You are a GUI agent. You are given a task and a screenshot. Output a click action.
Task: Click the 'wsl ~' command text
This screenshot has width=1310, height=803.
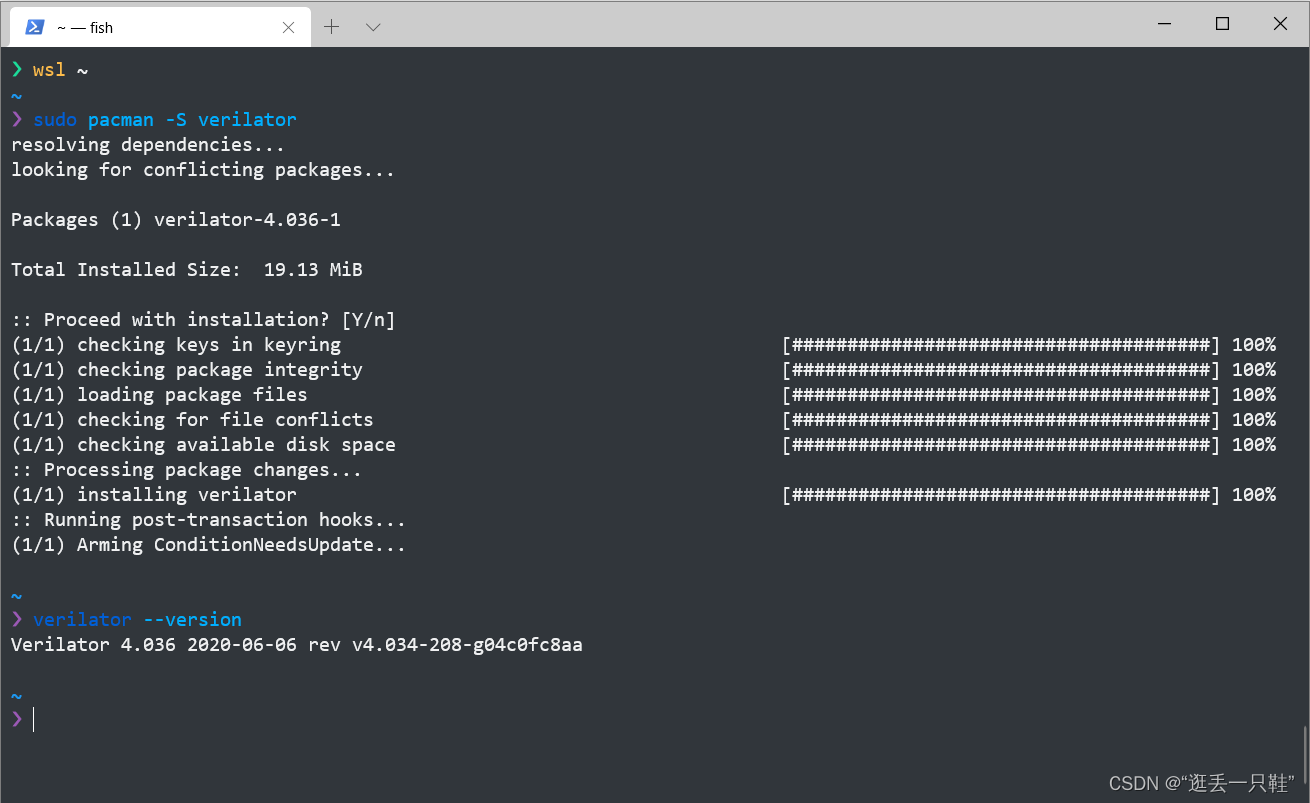coord(60,70)
